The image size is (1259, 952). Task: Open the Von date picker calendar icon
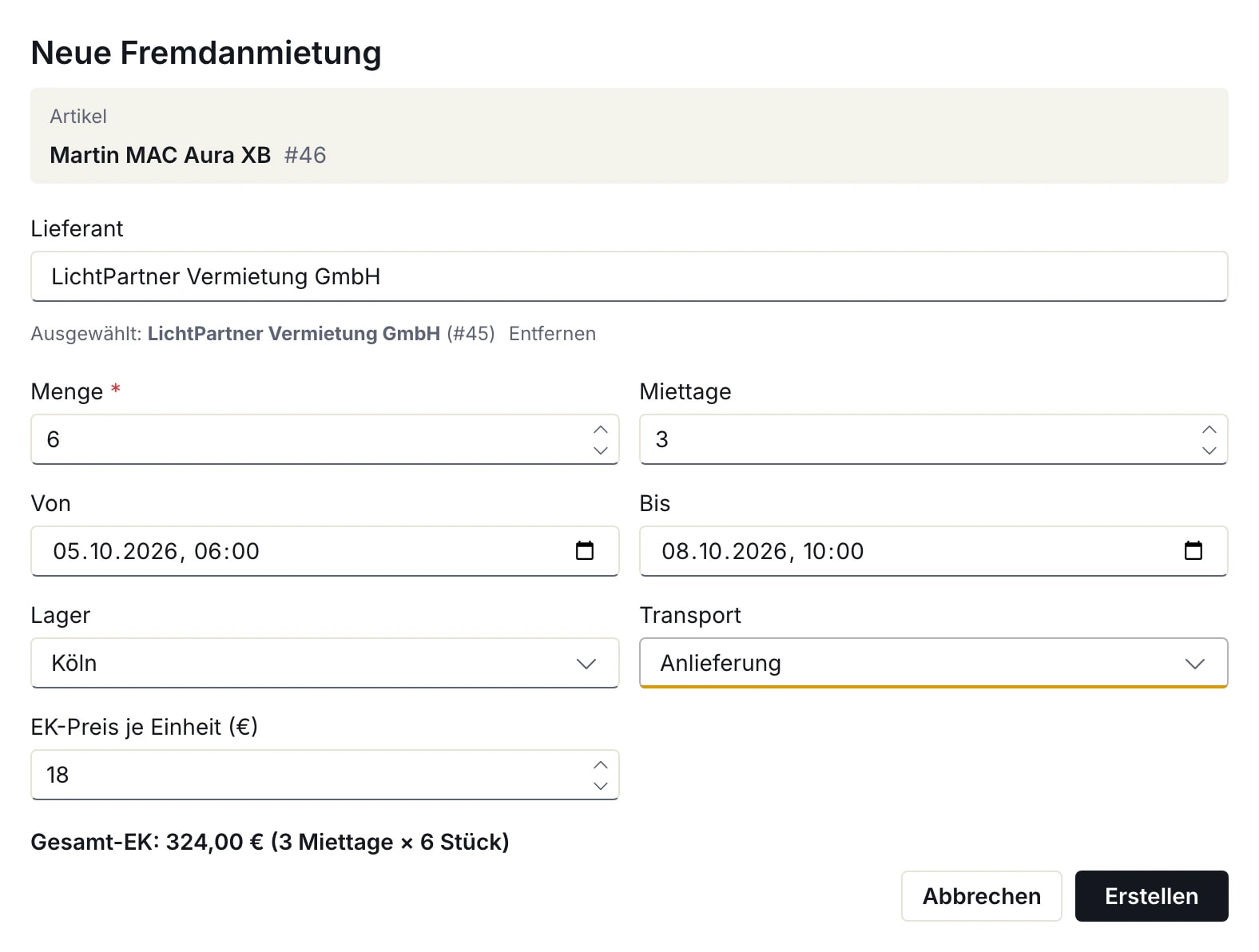pos(585,551)
